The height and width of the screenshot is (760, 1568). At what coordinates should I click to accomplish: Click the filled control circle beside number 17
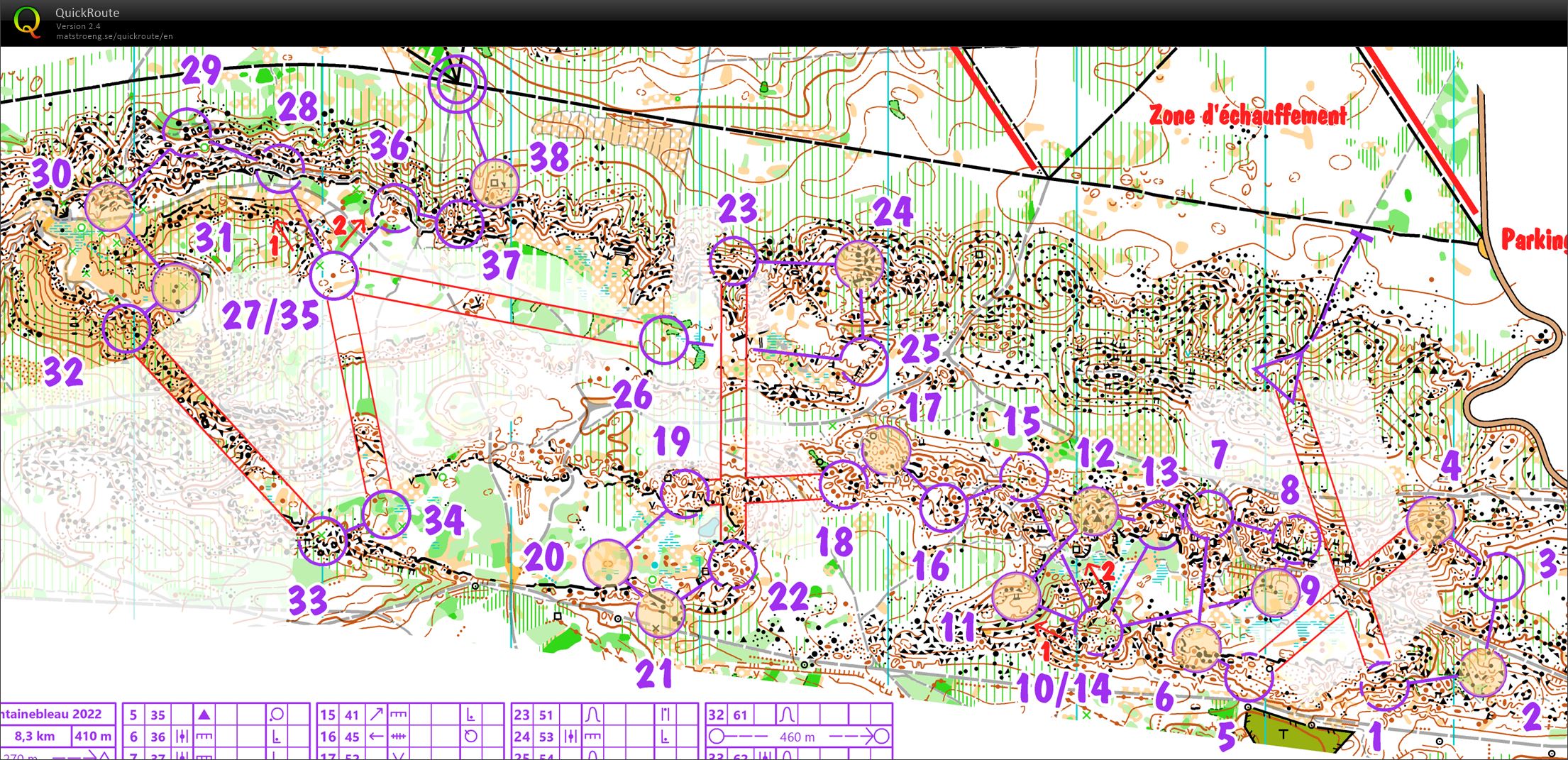[885, 450]
